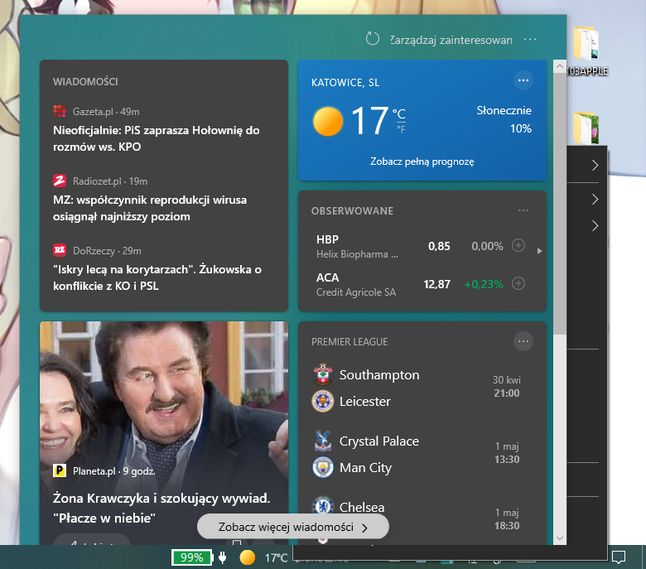Click the PREMIER LEAGUE section heading
Image resolution: width=646 pixels, height=569 pixels.
[349, 342]
